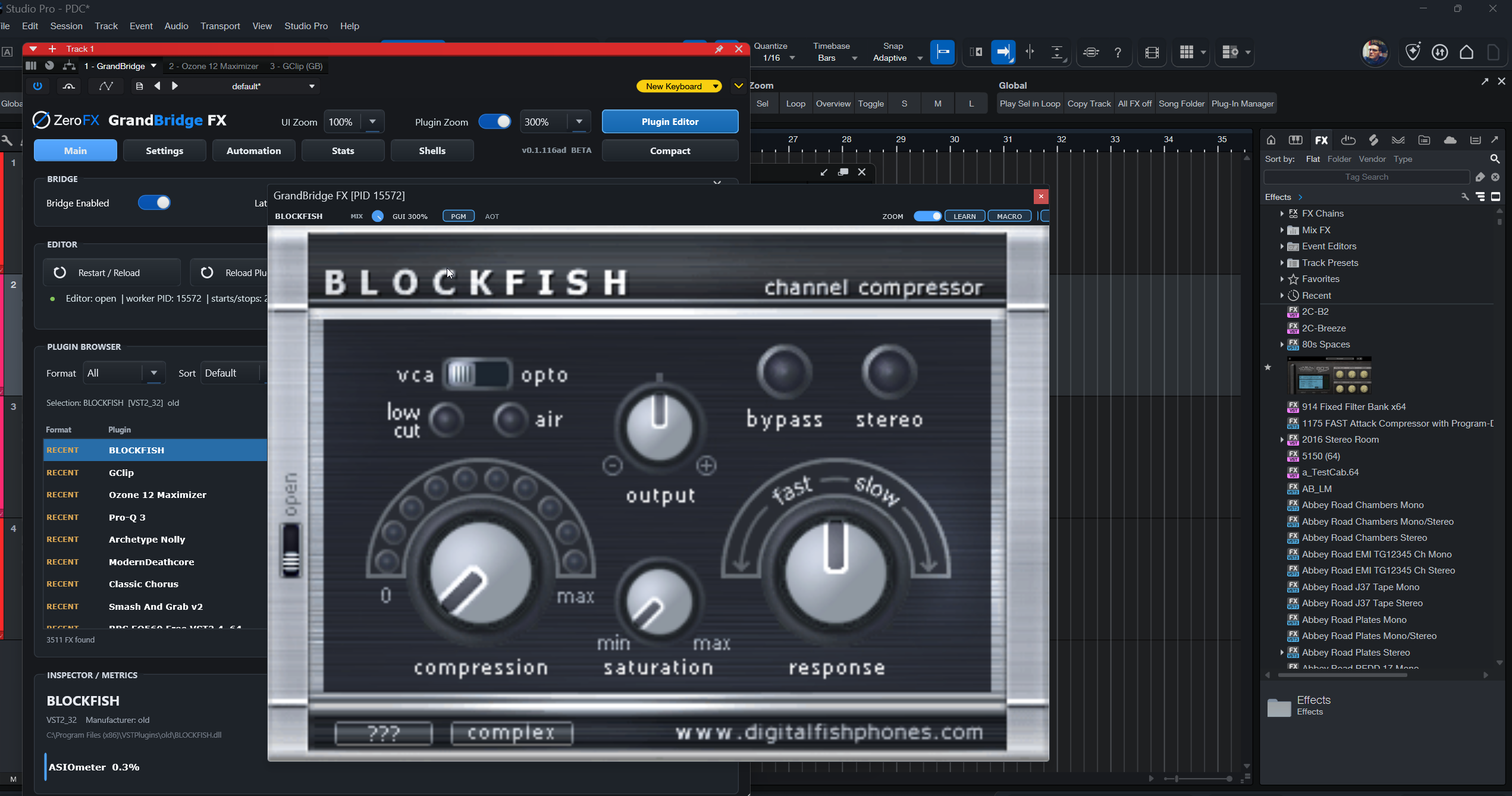Open the Instruments keyboard tab in browser
This screenshot has width=1512, height=796.
point(1295,140)
